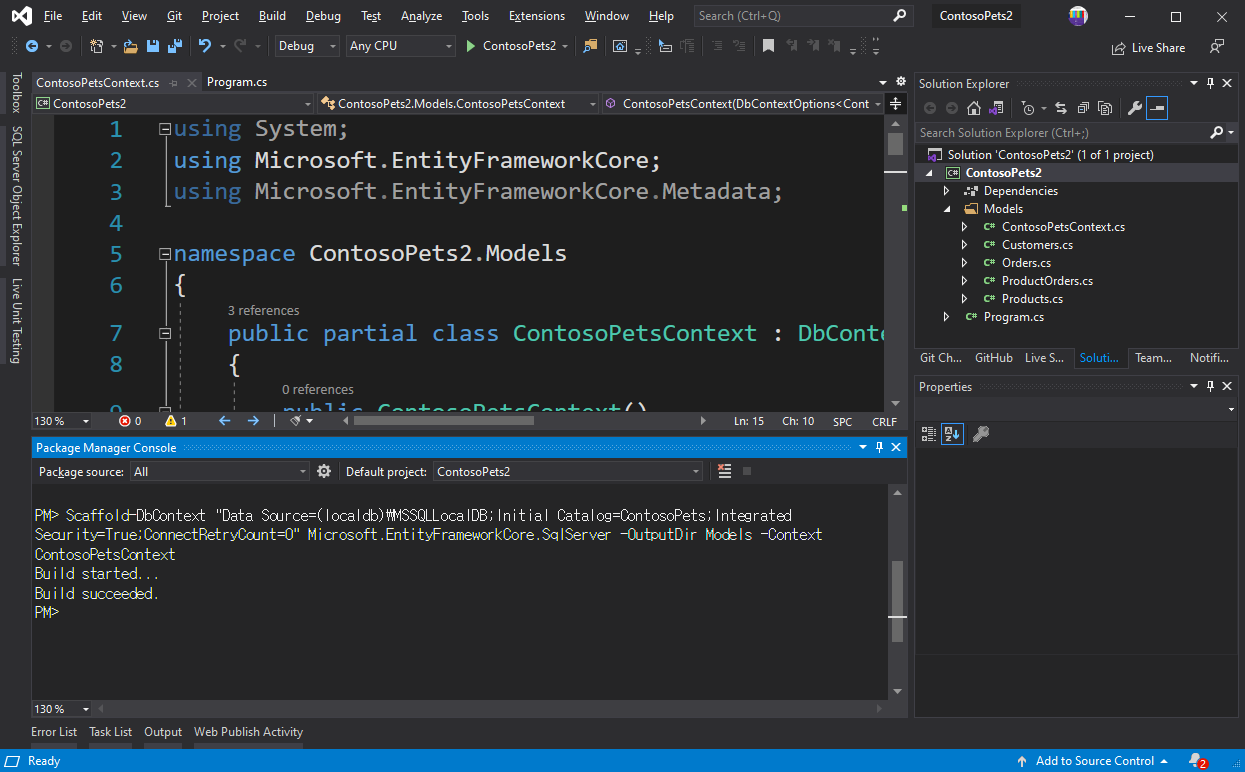
Task: Click the Solution Explorer Home icon
Action: click(x=974, y=108)
